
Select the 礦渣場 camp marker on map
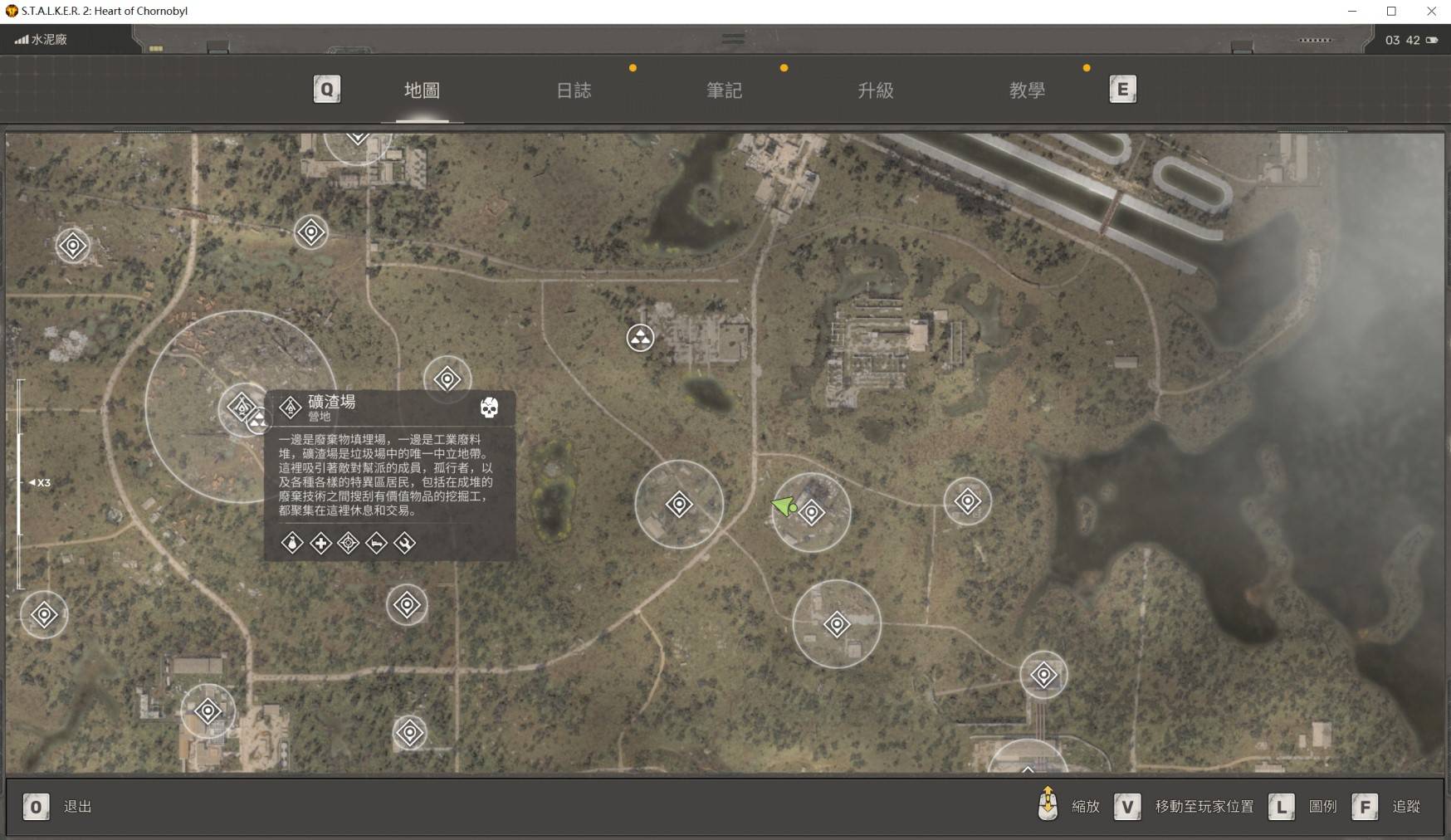coord(242,407)
